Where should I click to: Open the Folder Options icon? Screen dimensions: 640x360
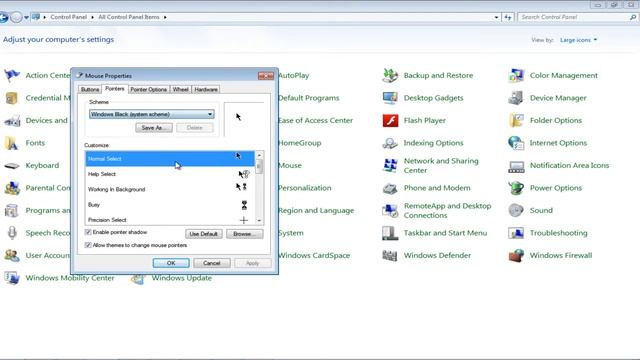[x=516, y=120]
